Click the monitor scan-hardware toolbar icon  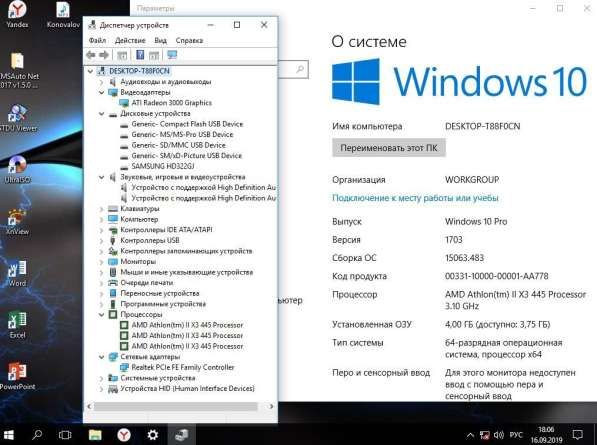(x=172, y=55)
